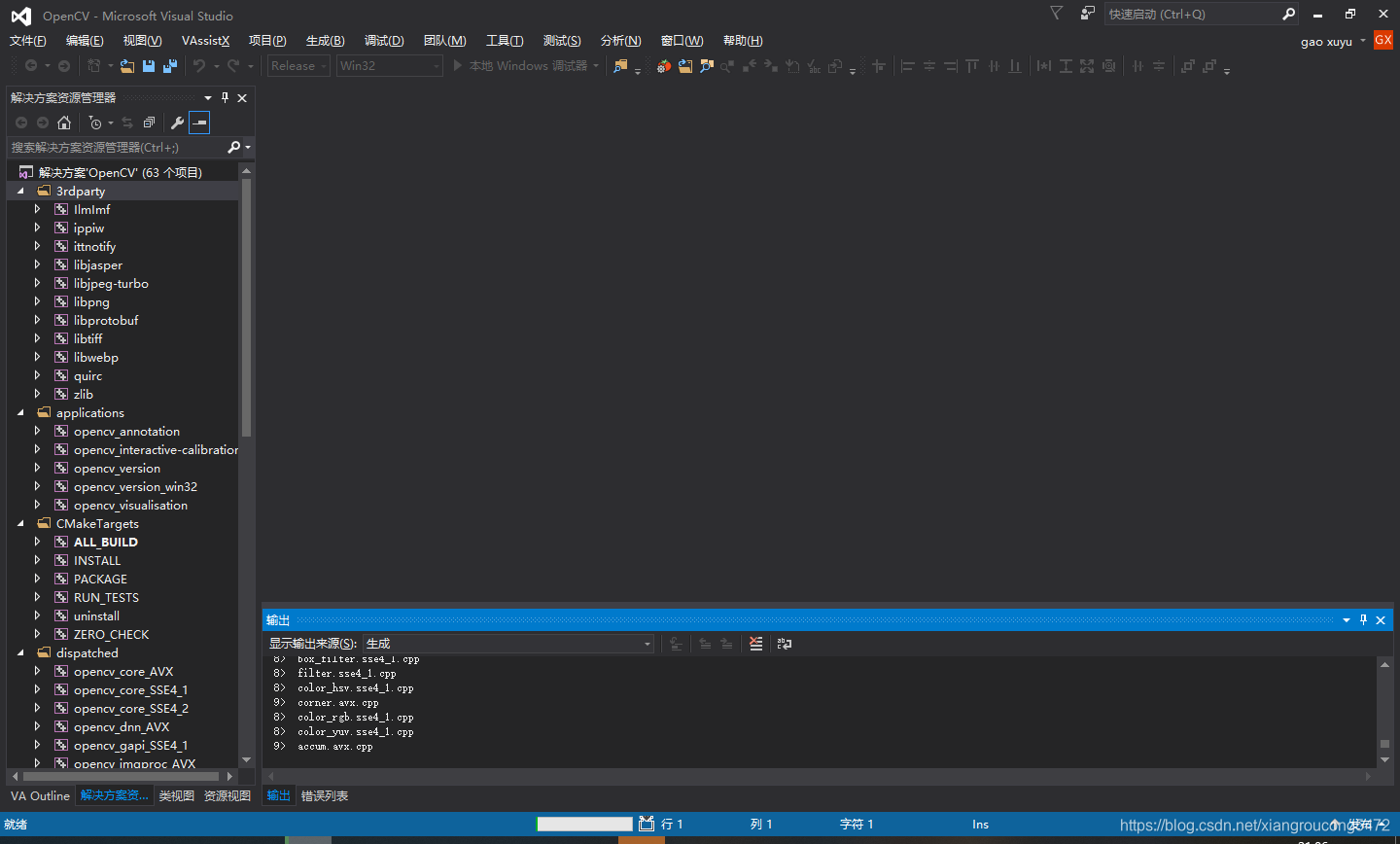Screen dimensions: 1400x844
Task: Toggle Preview Selected Items button
Action: coord(199,123)
